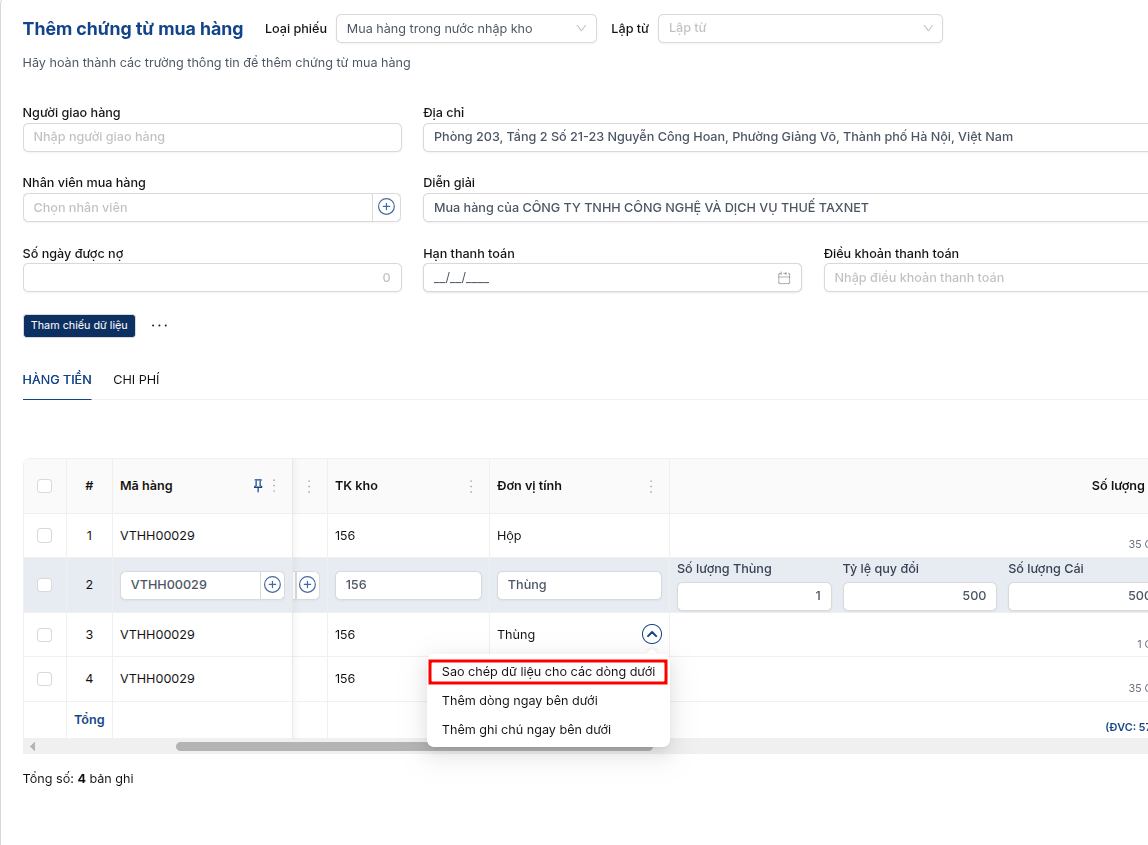Viewport: 1148px width, 845px height.
Task: Tick the select-all header checkbox
Action: [45, 486]
